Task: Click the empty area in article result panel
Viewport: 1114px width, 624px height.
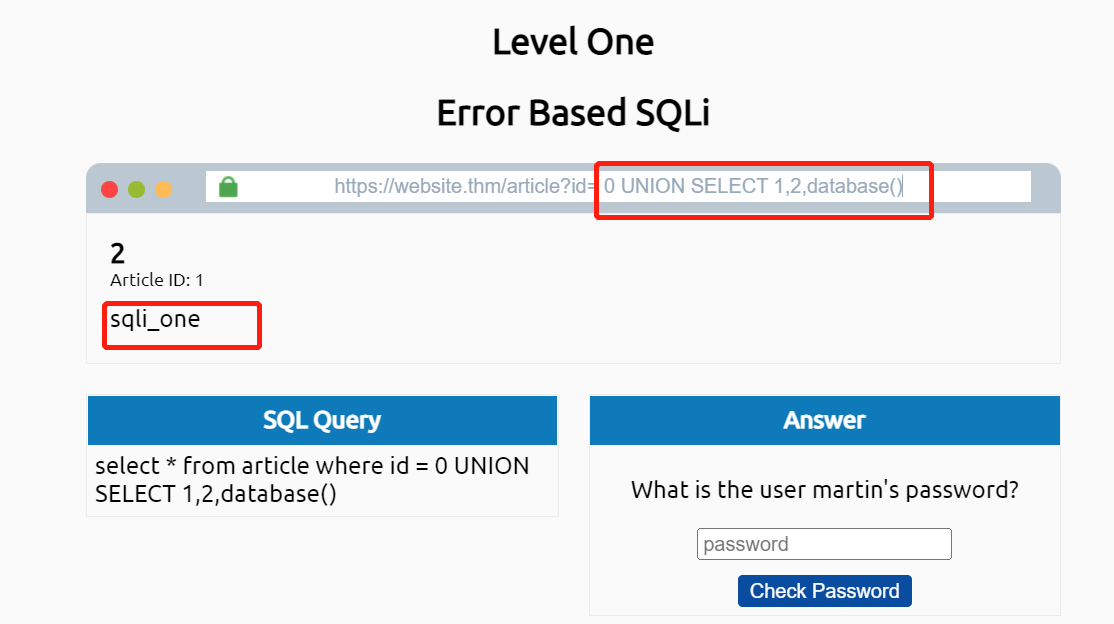Action: click(x=650, y=300)
